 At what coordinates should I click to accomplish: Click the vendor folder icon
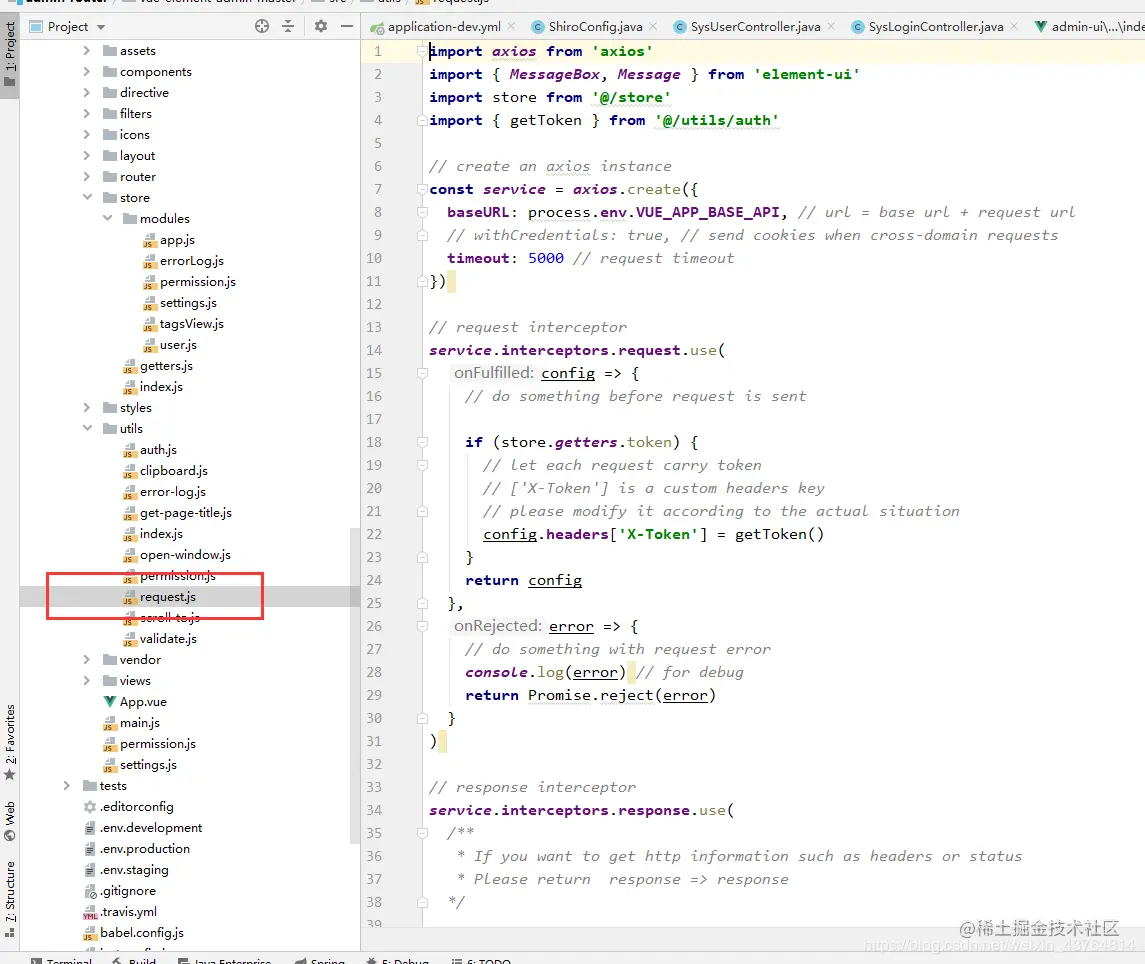pos(110,659)
